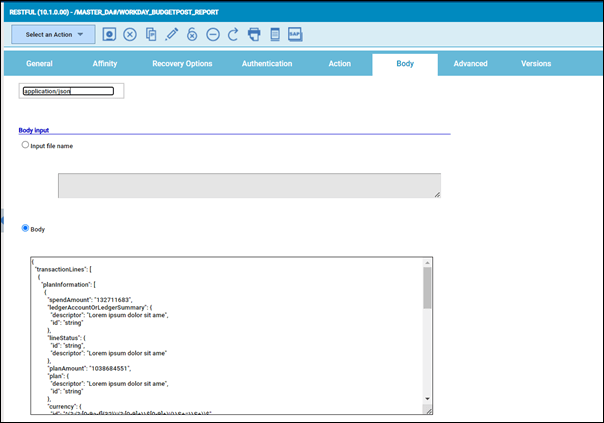Screen dimensions: 604x423
Task: Select the Input file name radio button
Action: tap(25, 145)
